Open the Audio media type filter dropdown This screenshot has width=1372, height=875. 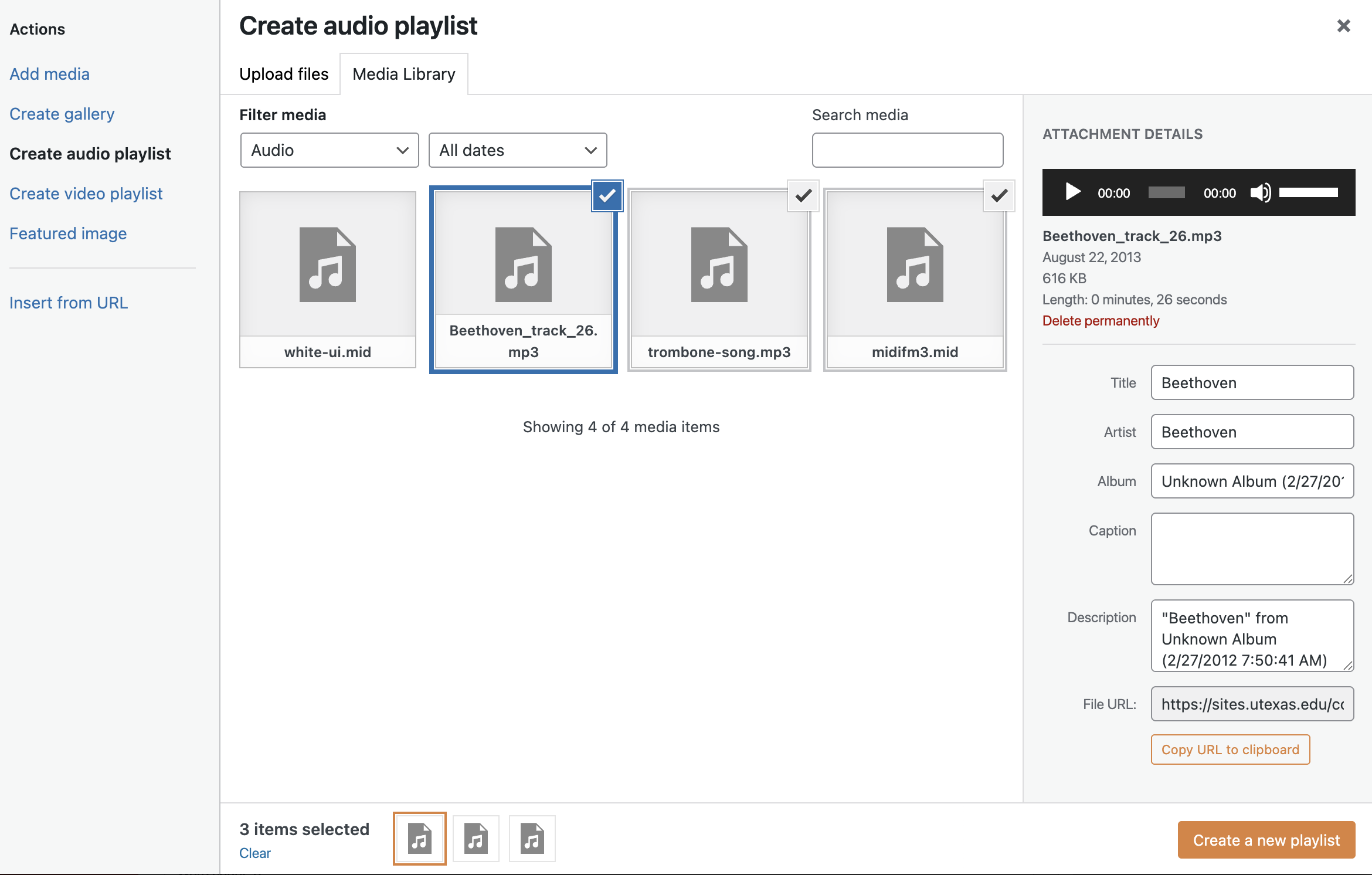[329, 150]
